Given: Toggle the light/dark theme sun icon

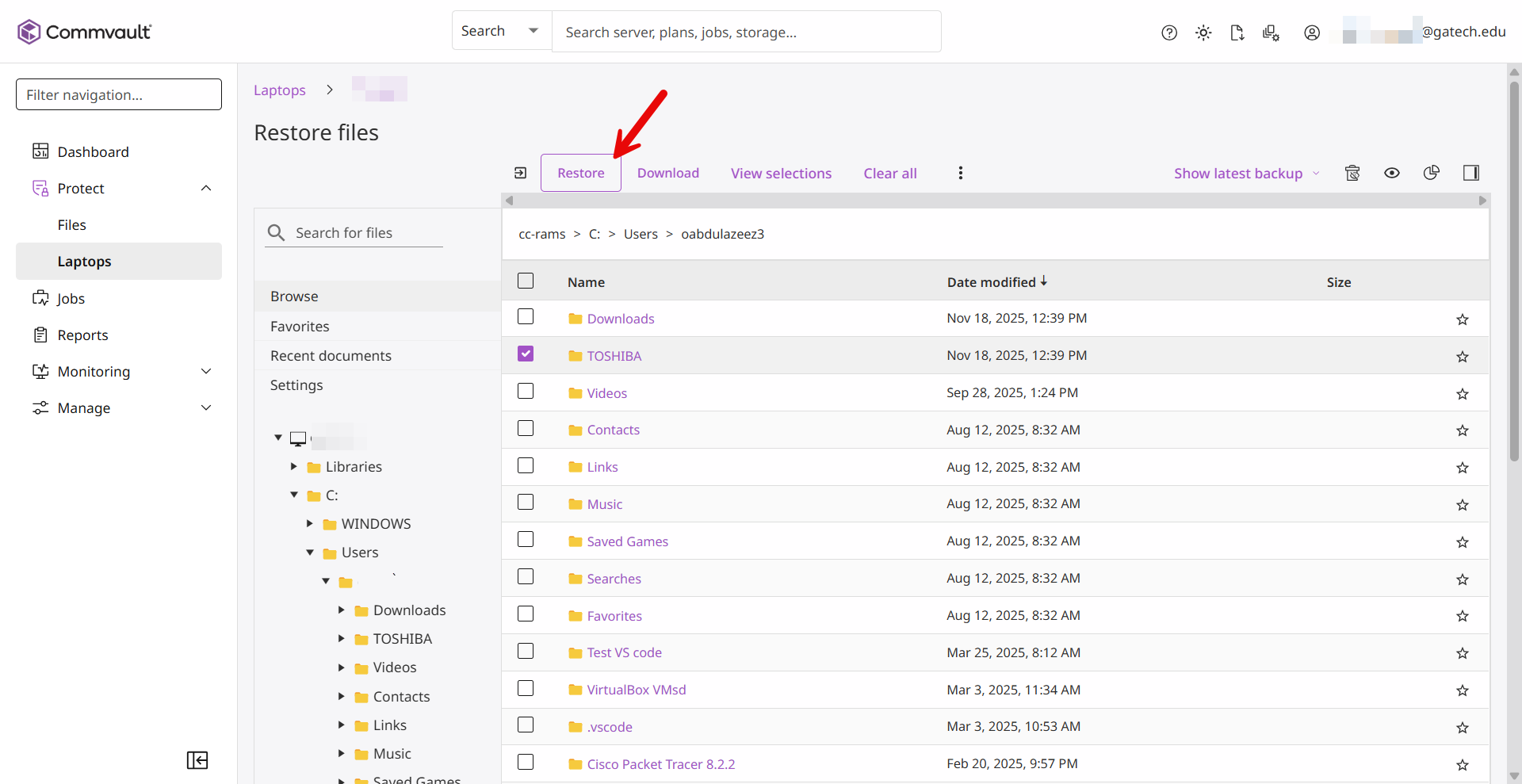Looking at the screenshot, I should coord(1203,33).
